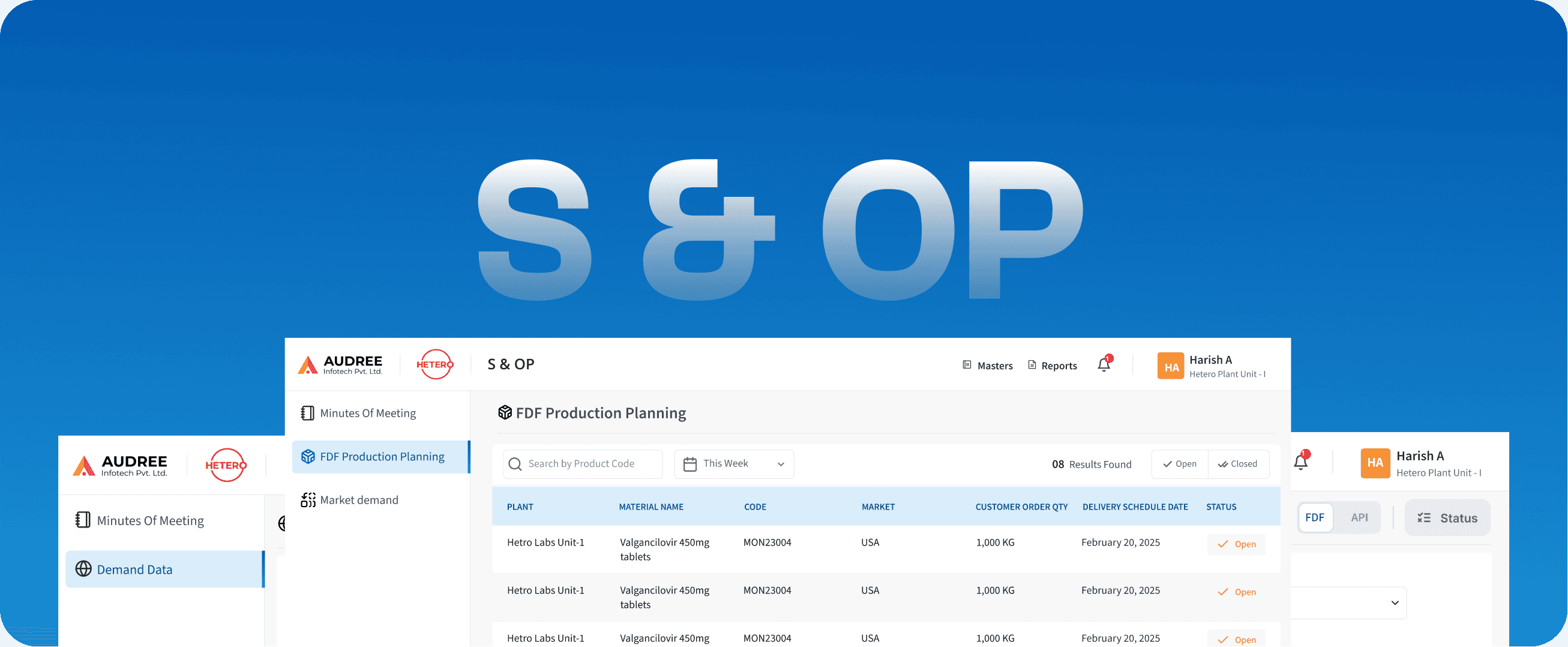Click the search magnifier icon

click(515, 463)
